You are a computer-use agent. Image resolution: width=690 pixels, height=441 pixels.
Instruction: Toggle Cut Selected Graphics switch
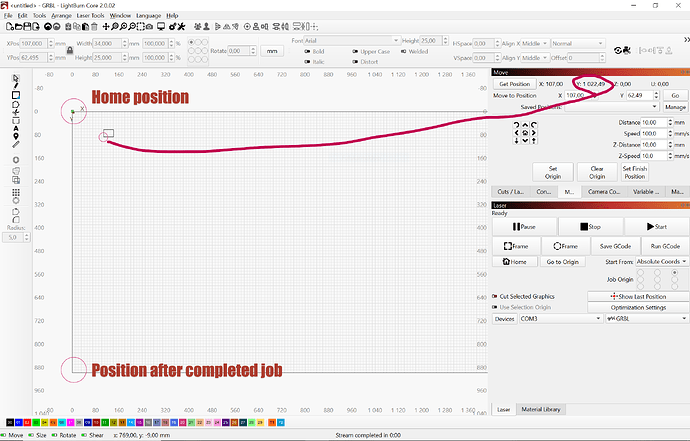(x=495, y=297)
